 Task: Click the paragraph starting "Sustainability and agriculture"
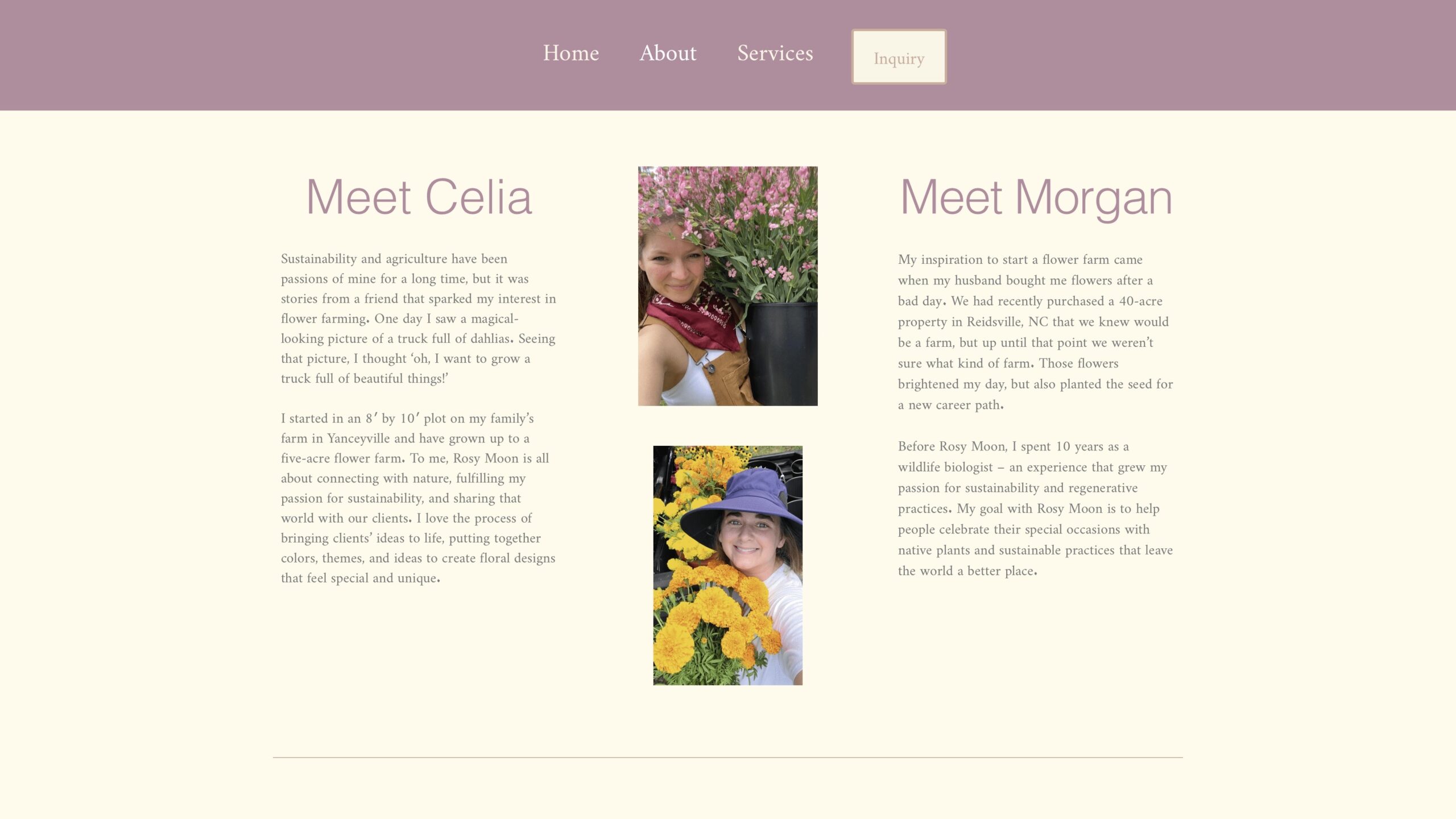pos(419,318)
